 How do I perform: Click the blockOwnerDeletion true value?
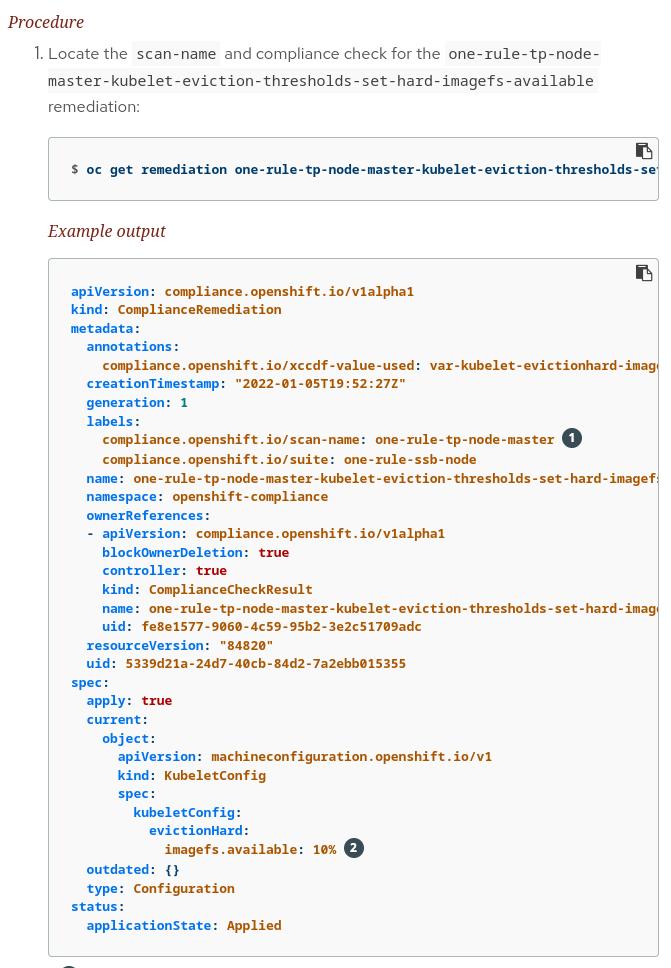[x=273, y=552]
